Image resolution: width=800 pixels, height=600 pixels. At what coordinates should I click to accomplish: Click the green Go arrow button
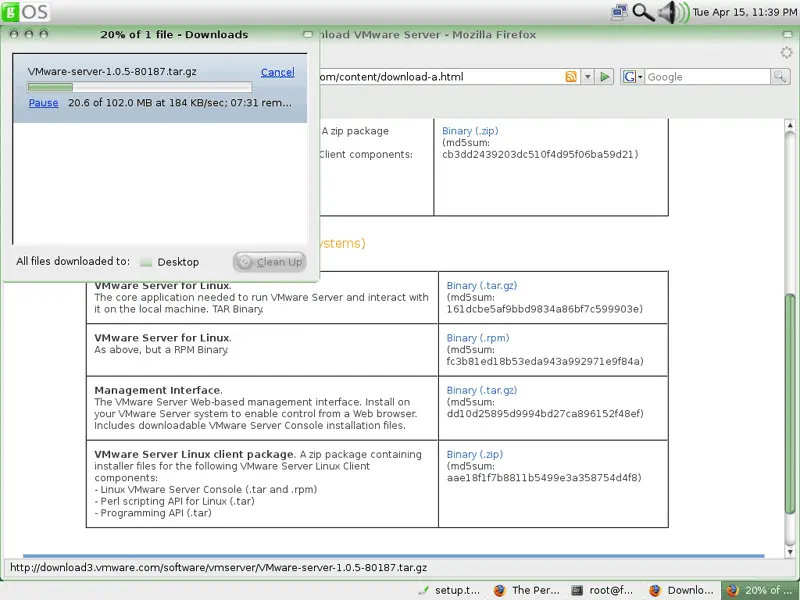[x=605, y=77]
